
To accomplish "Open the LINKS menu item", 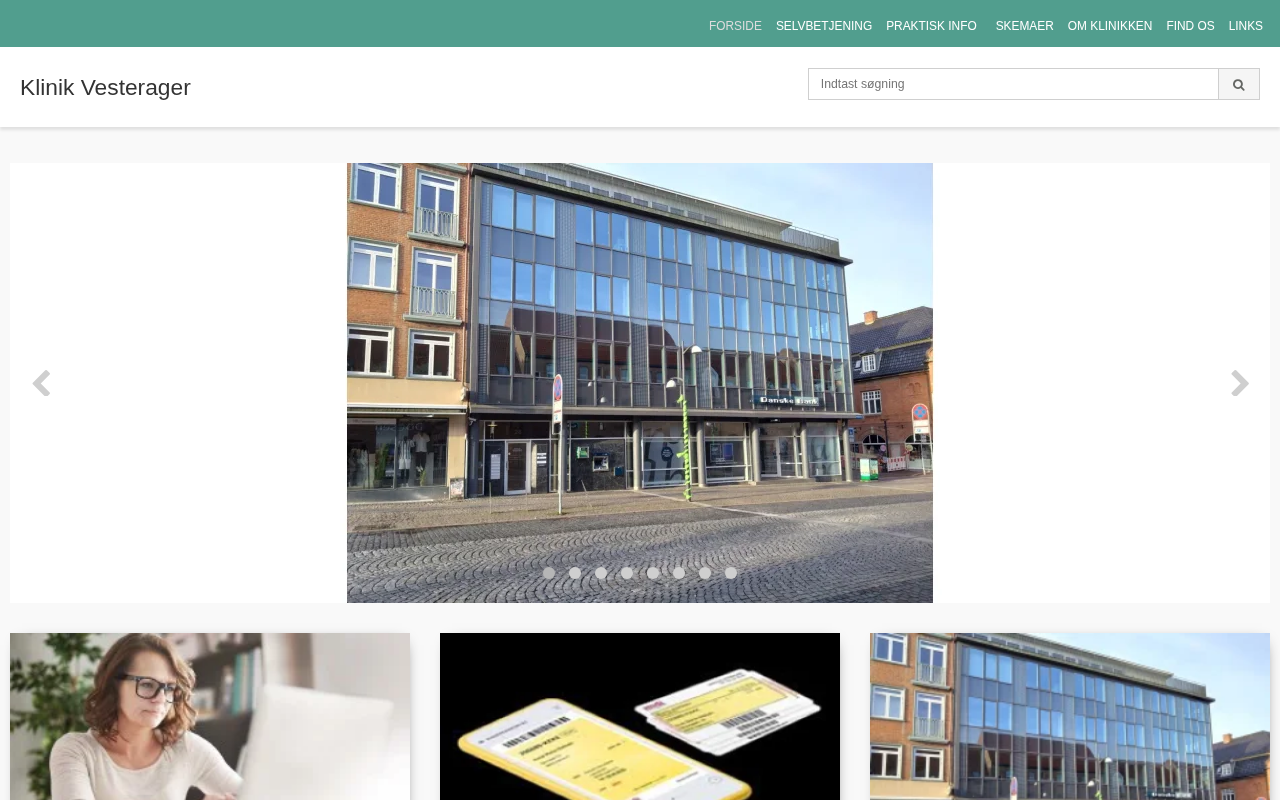I will (x=1246, y=26).
